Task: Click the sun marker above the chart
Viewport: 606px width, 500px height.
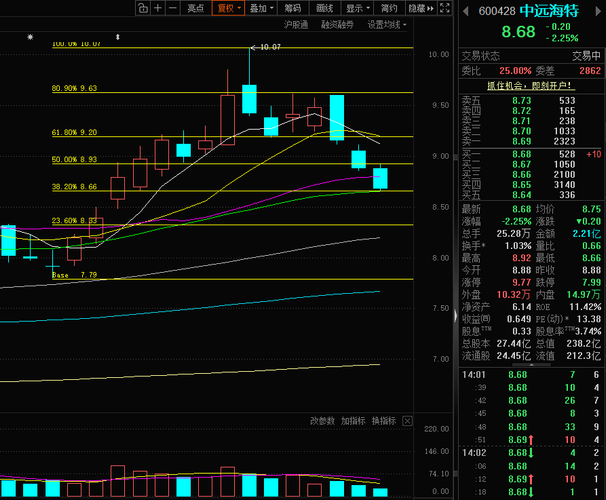Action: pos(30,37)
